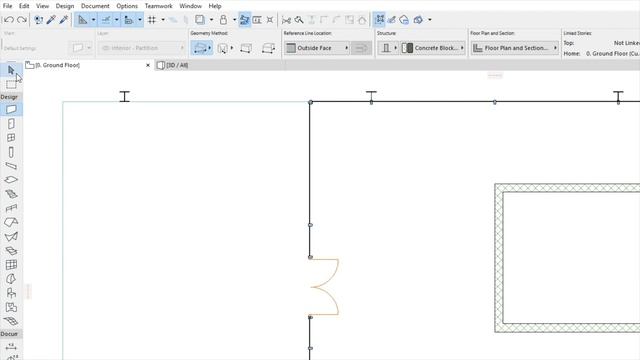Toggle suspend groups button
The image size is (640, 360).
pyautogui.click(x=379, y=20)
